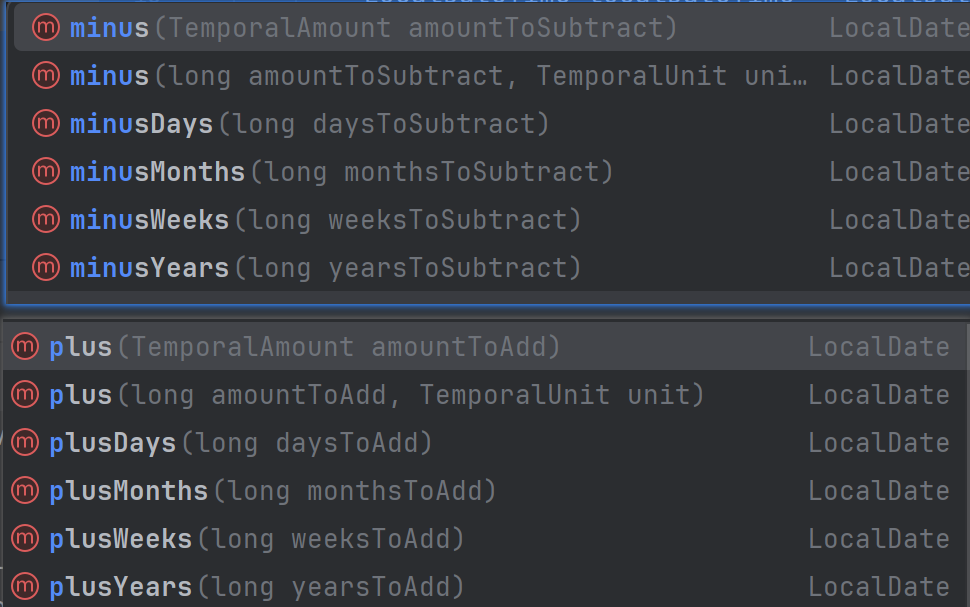Pick the minusMonths(long monthsToSubtract) entry
This screenshot has height=607, width=970.
click(x=341, y=172)
